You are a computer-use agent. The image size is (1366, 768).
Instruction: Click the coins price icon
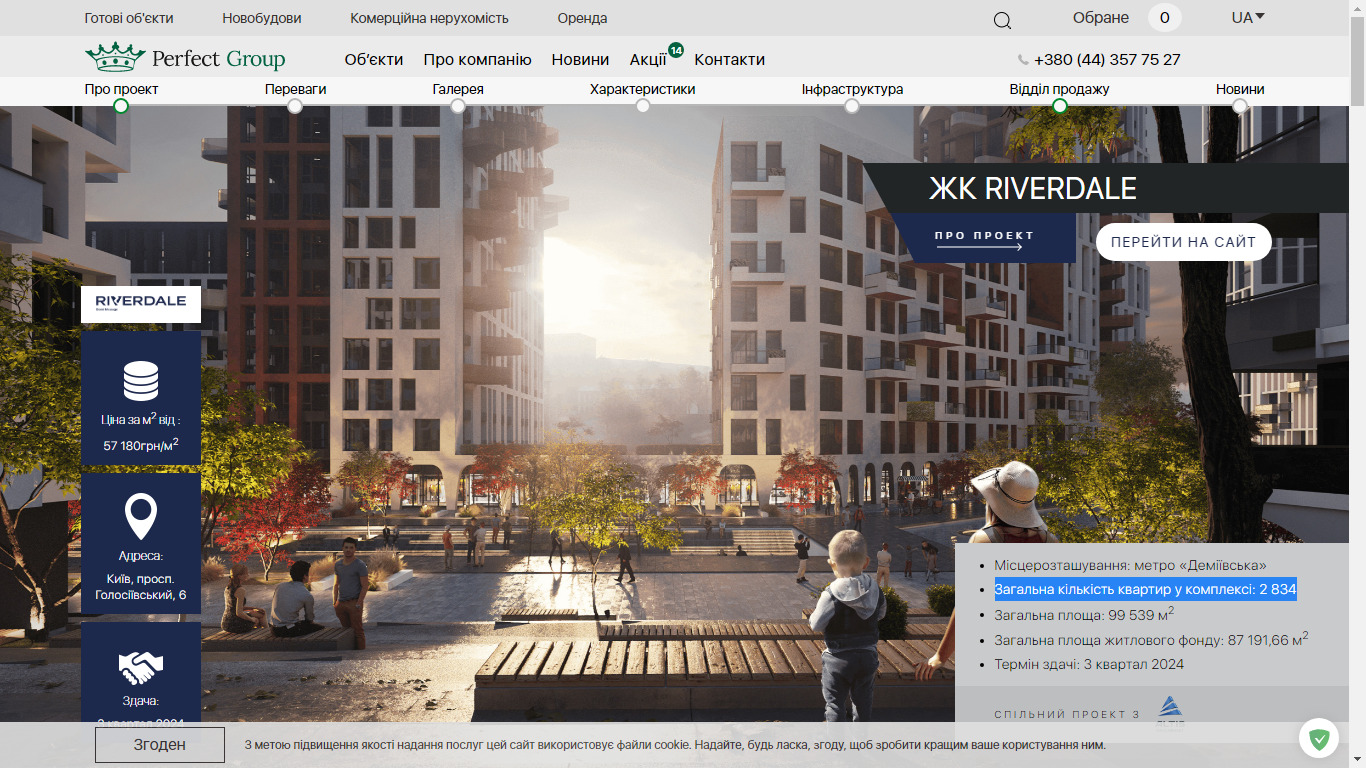point(141,381)
